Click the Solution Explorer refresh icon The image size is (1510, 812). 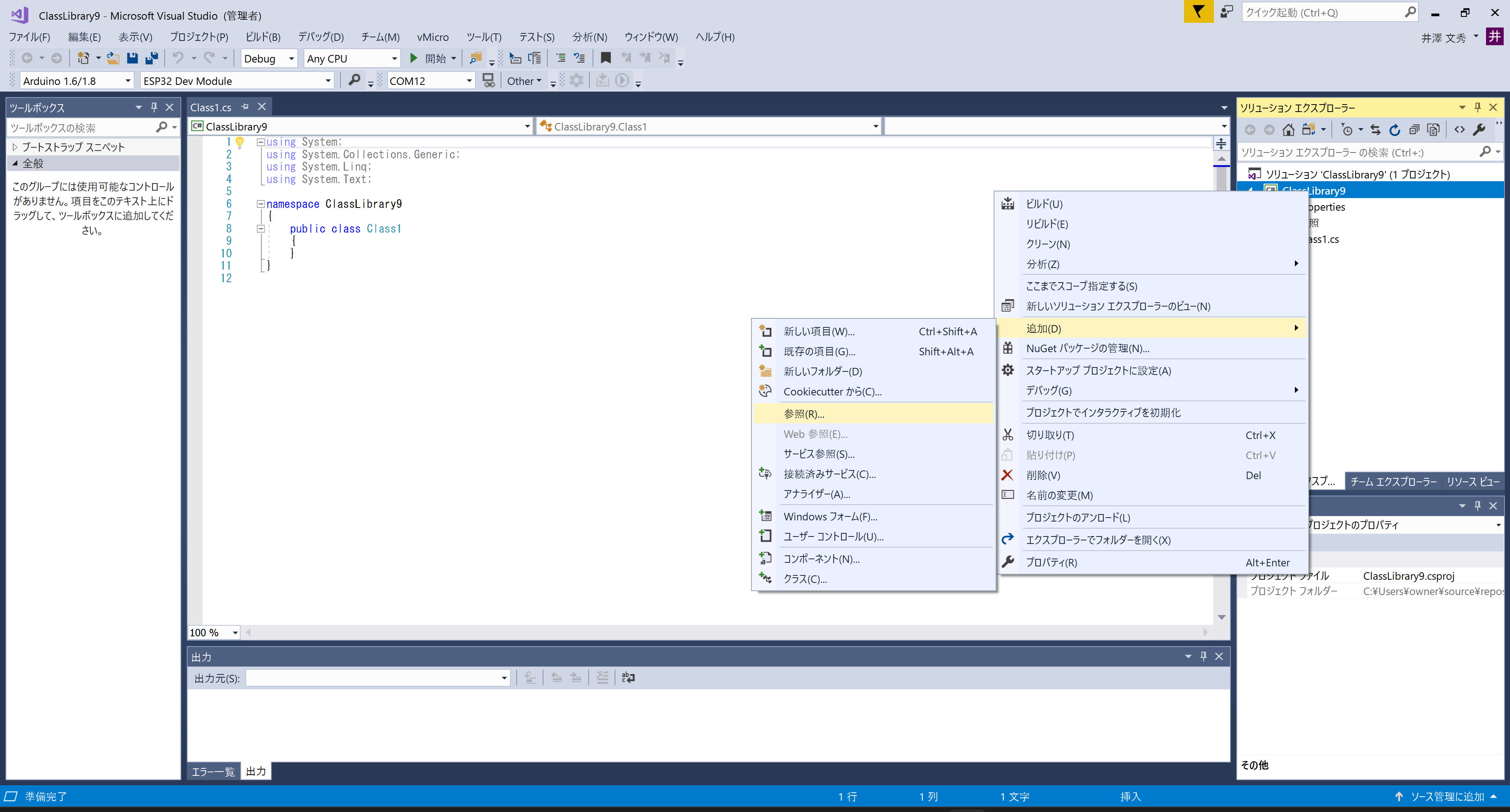click(1394, 130)
